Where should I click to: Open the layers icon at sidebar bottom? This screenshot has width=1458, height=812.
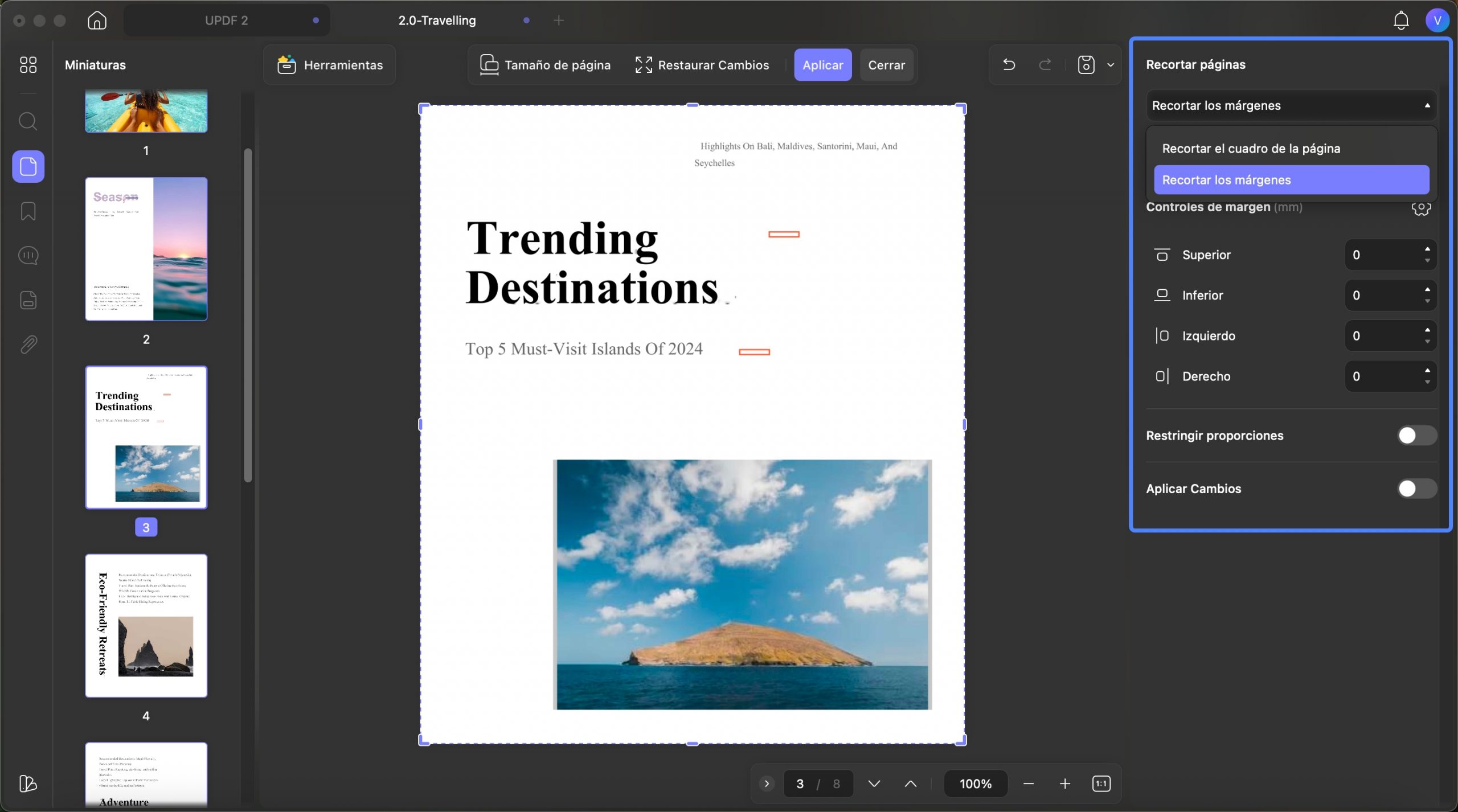tap(28, 784)
